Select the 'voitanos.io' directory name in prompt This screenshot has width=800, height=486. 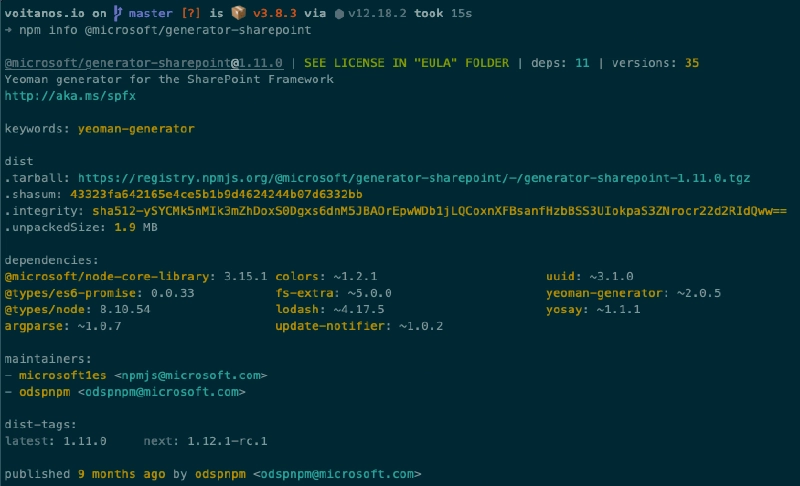tap(44, 13)
